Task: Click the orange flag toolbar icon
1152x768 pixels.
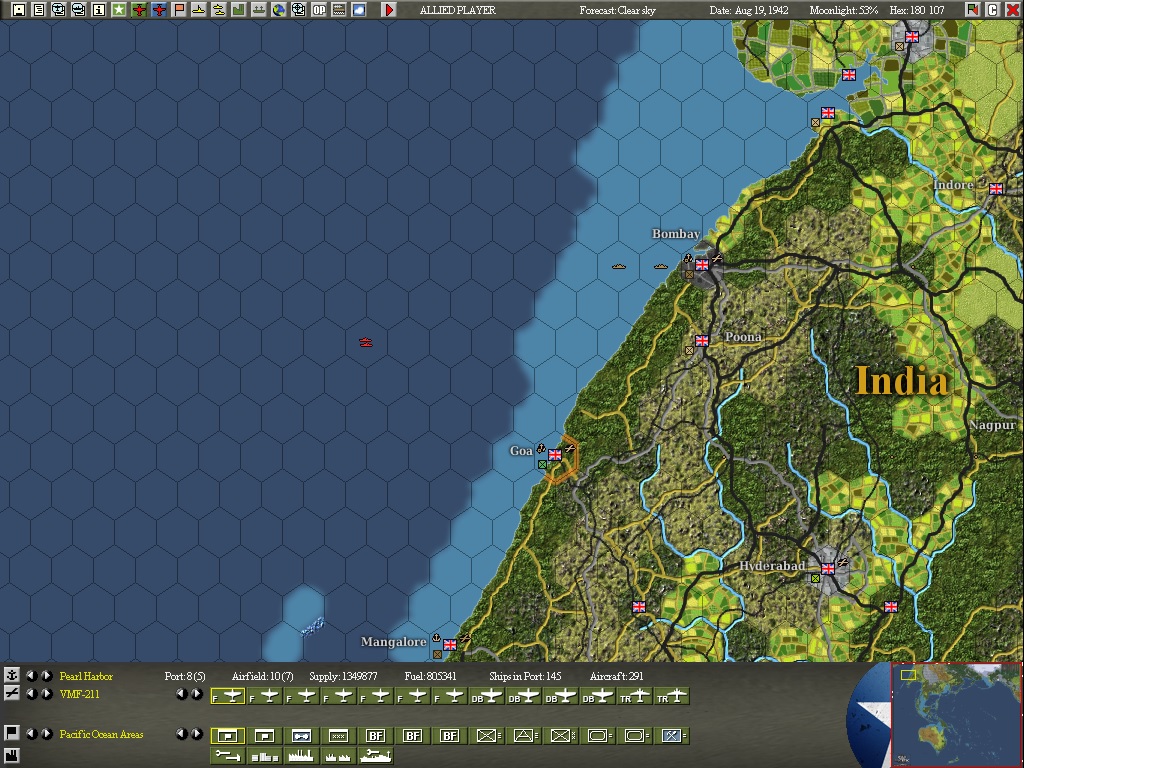Action: coord(179,10)
